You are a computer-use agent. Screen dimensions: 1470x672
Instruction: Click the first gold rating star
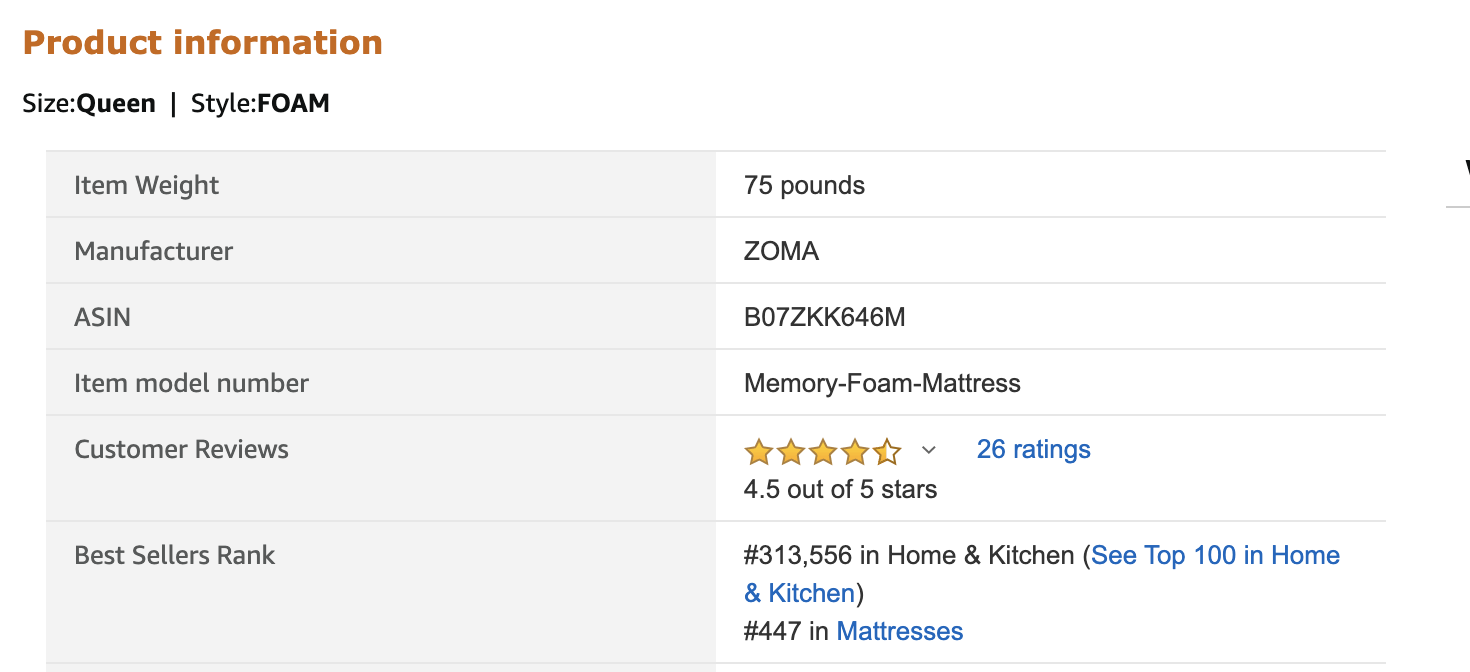[759, 452]
